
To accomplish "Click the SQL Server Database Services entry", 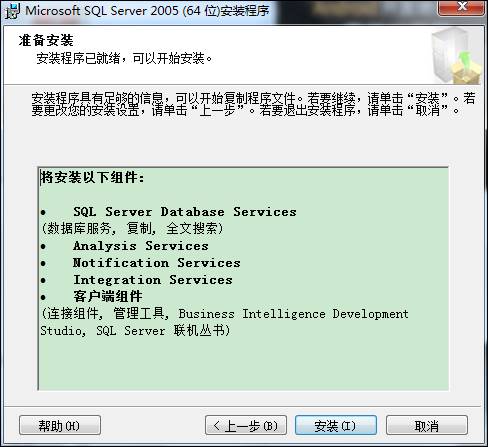I will (x=185, y=212).
